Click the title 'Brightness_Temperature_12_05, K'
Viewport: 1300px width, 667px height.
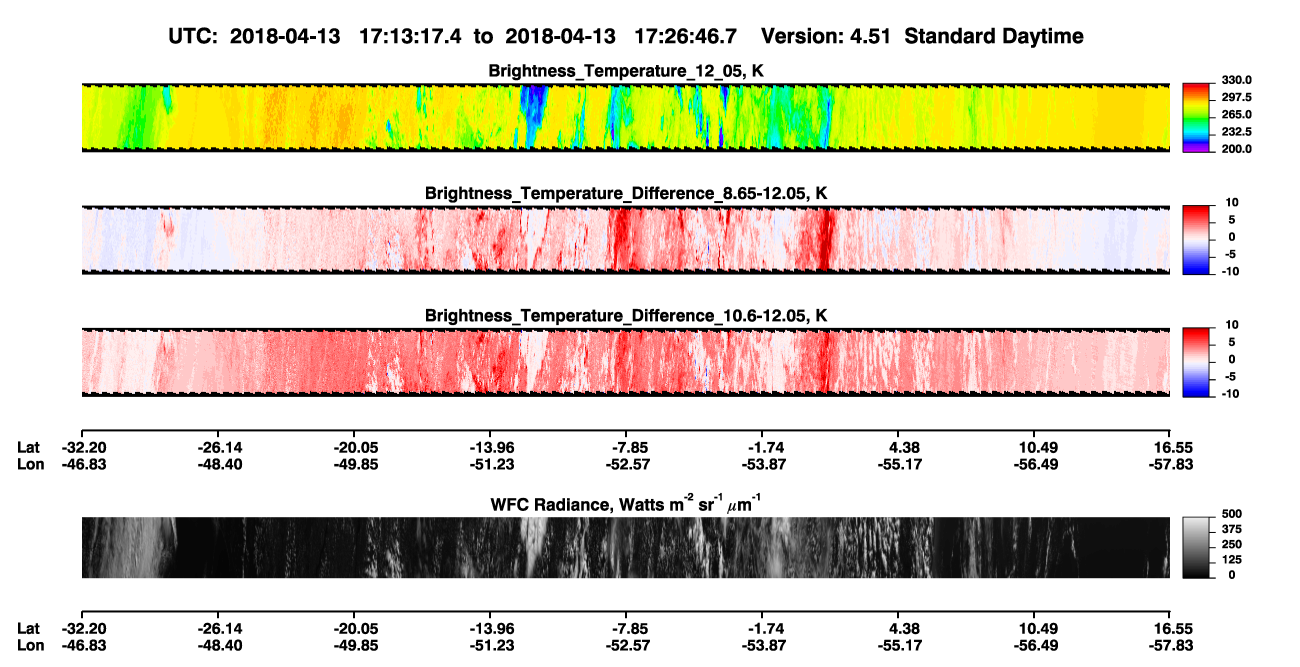pyautogui.click(x=626, y=70)
